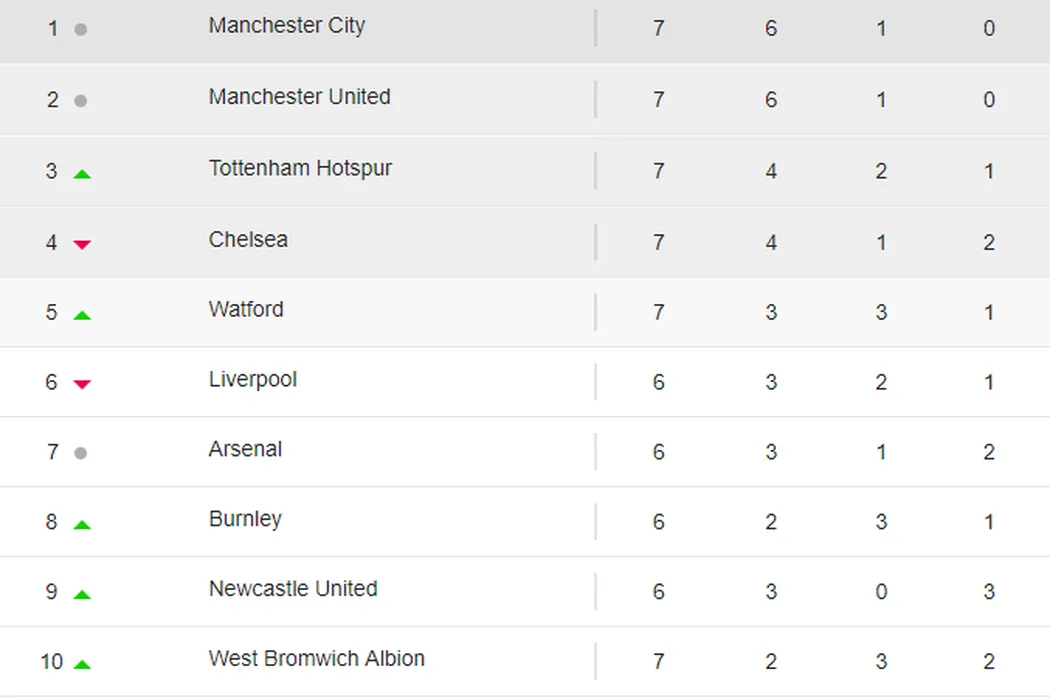Screen dimensions: 1050x700
Task: Go to the Watford team link
Action: tap(246, 309)
